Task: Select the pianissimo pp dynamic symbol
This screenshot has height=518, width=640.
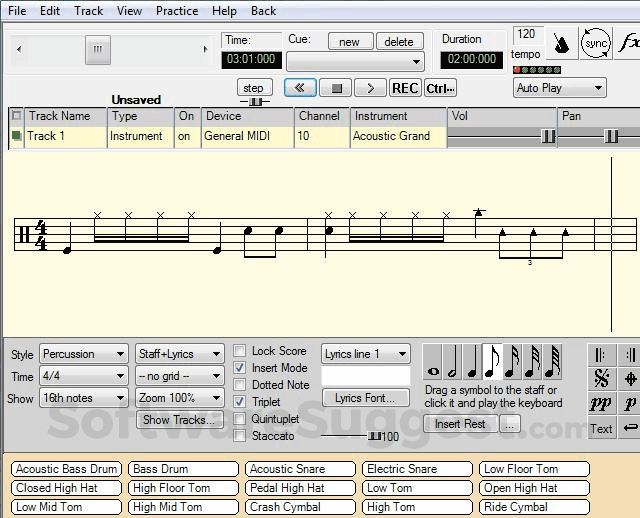Action: coord(601,404)
